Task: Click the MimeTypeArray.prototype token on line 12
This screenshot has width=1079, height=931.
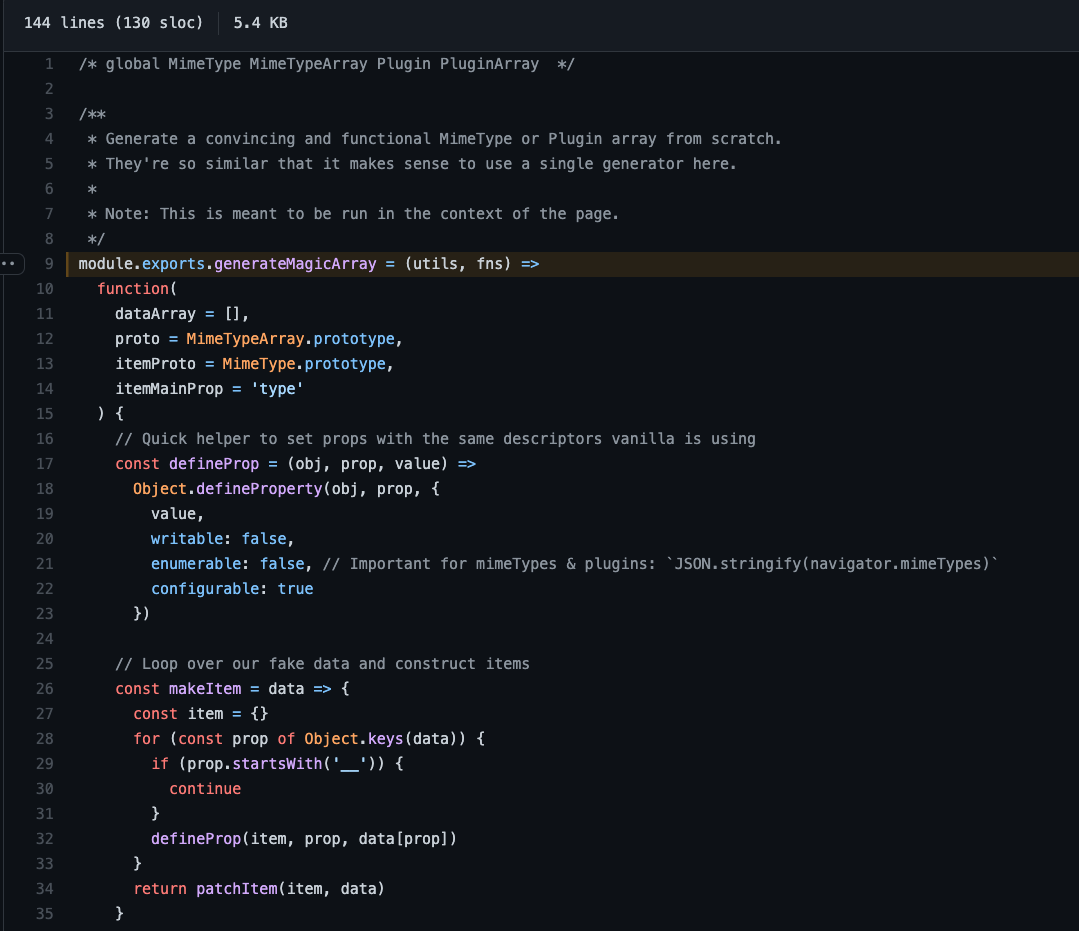Action: pyautogui.click(x=292, y=338)
